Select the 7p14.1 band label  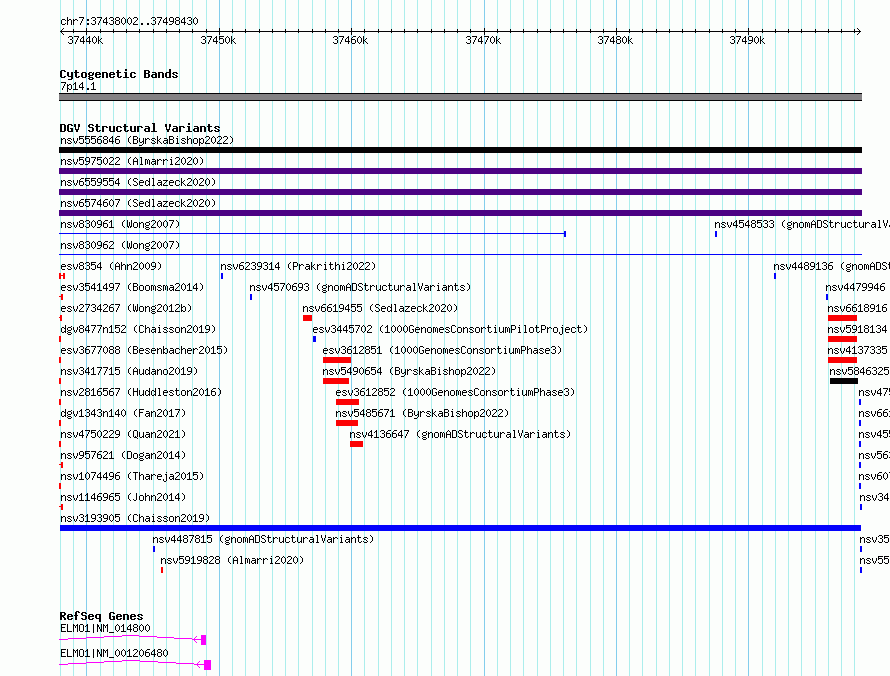(78, 86)
